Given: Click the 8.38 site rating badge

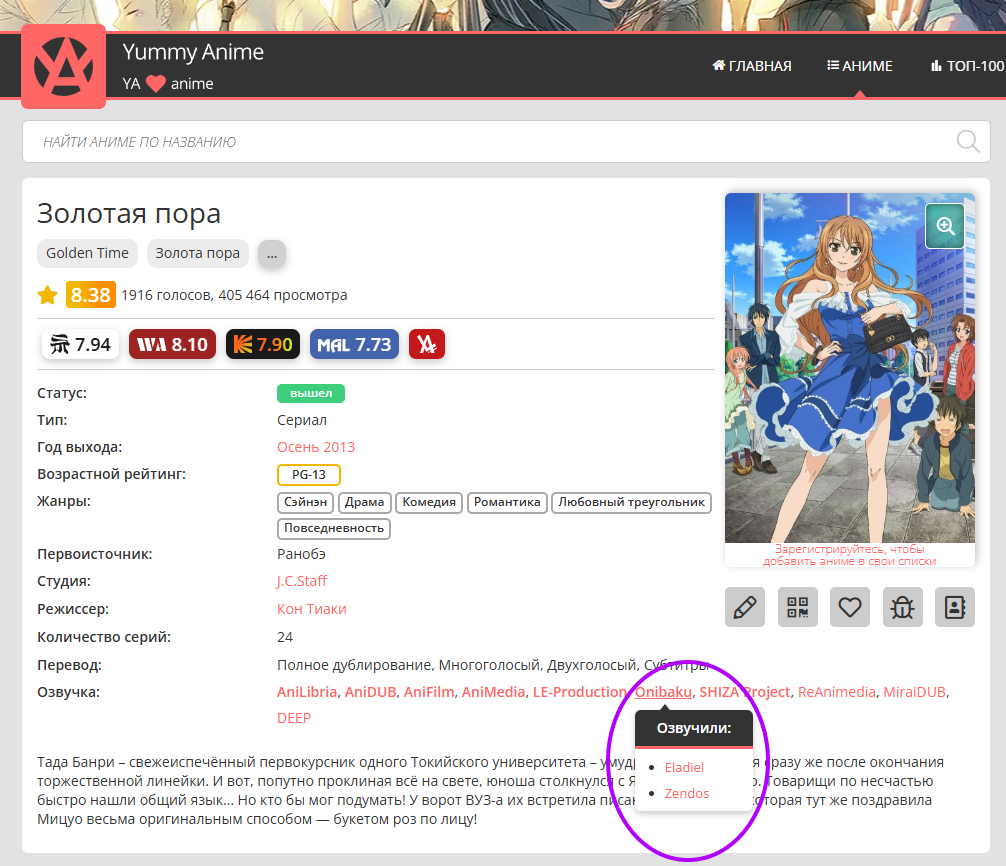Looking at the screenshot, I should coord(90,294).
